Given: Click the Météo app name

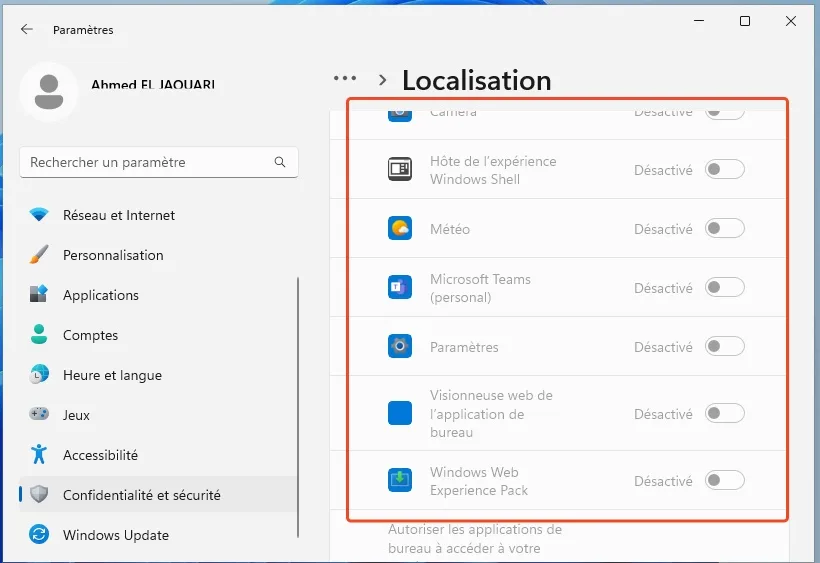Looking at the screenshot, I should (450, 229).
